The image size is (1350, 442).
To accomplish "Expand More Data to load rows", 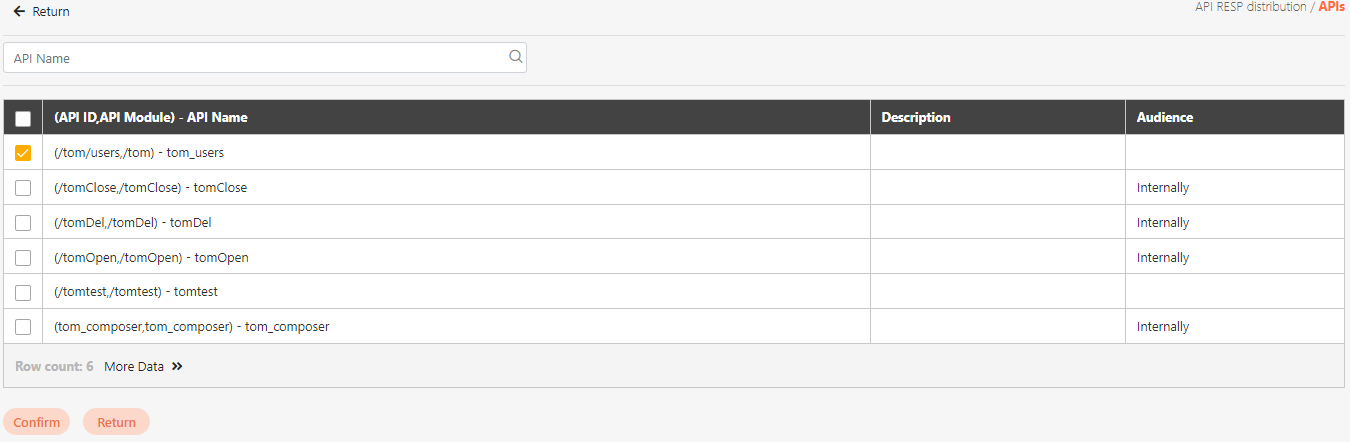I will tap(134, 367).
